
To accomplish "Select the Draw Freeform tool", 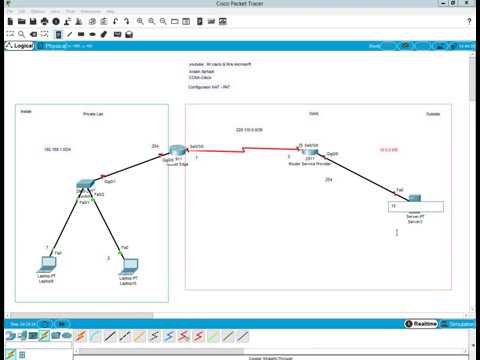I will [x=104, y=34].
